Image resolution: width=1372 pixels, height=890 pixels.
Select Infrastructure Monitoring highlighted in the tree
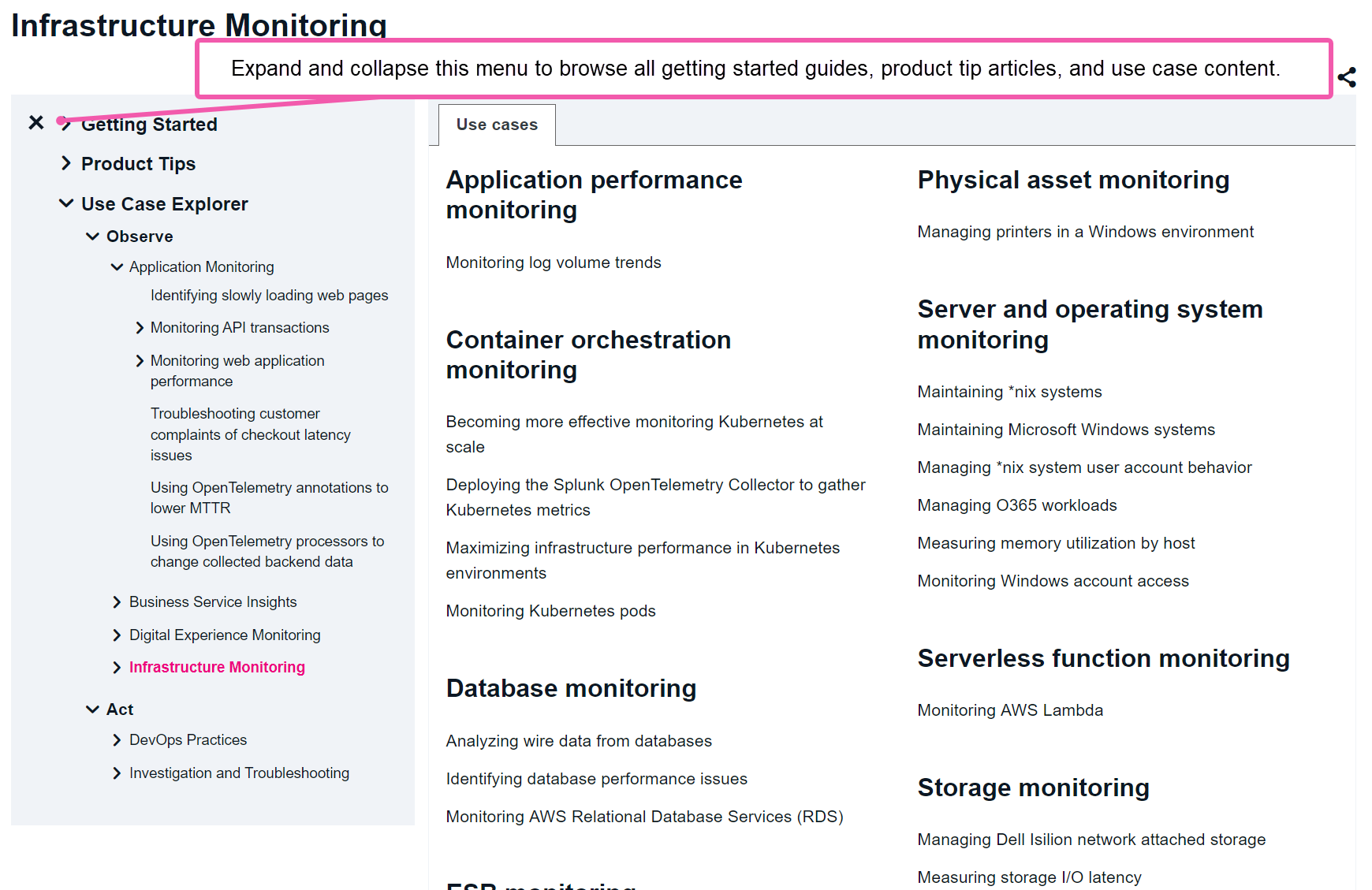217,667
